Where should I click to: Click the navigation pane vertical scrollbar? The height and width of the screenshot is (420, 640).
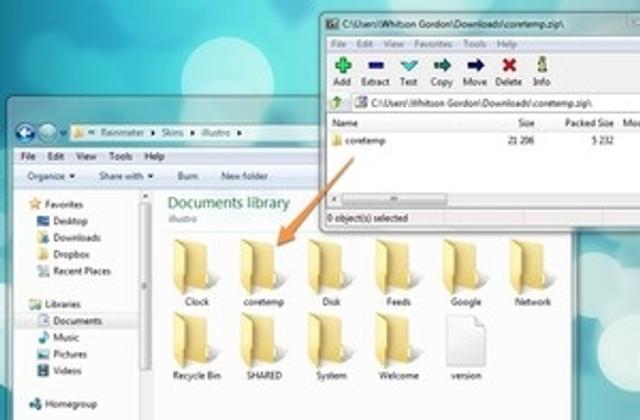145,286
